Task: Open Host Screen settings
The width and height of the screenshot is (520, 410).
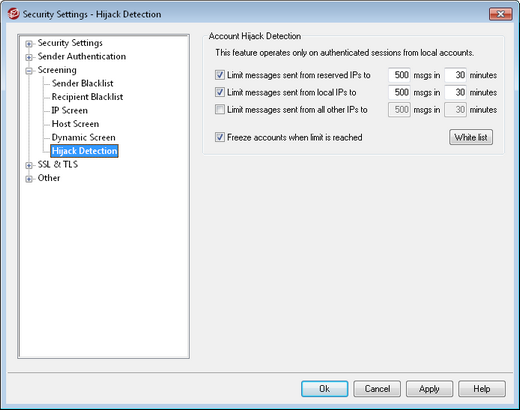Action: (x=75, y=124)
